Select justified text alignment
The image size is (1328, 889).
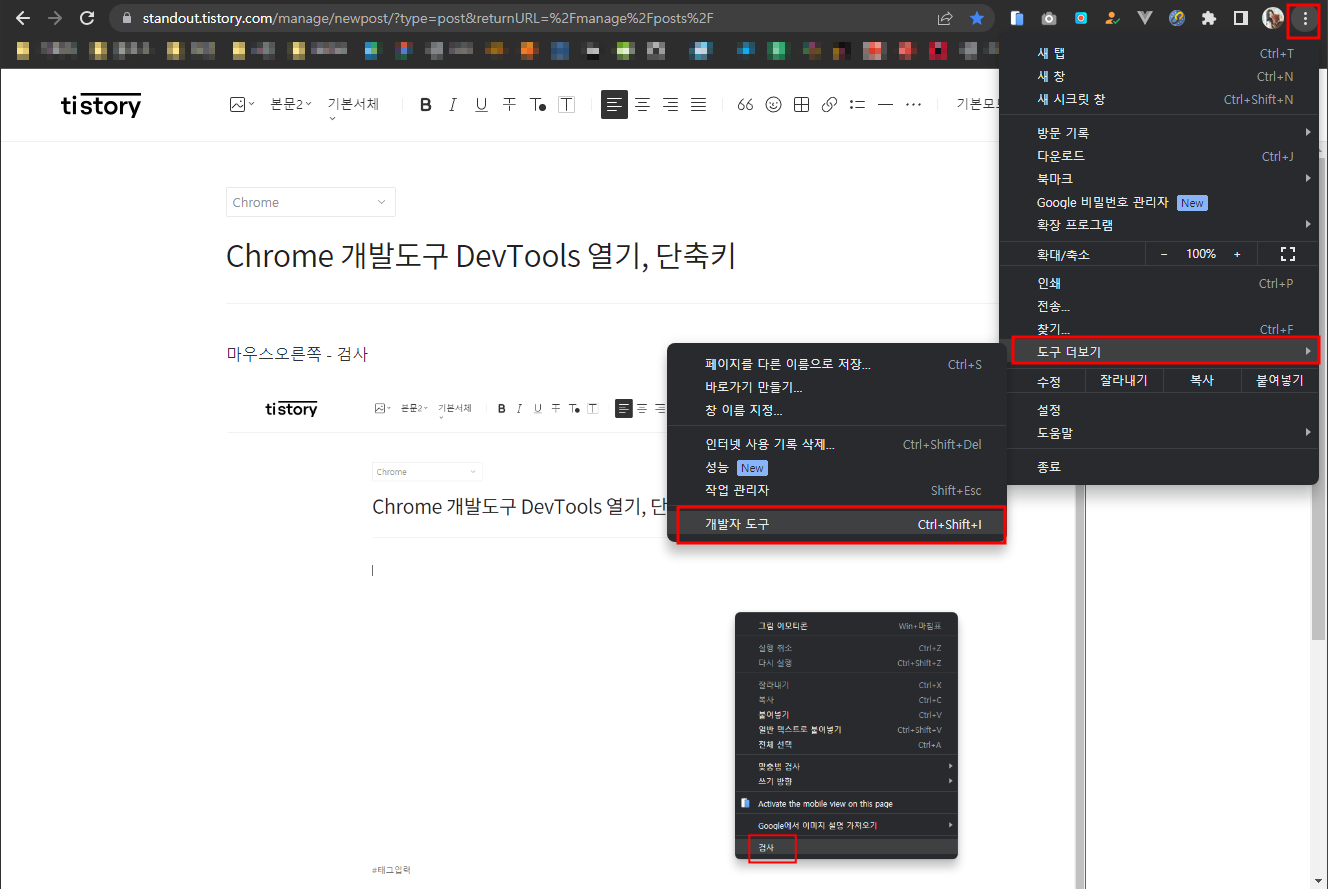(698, 104)
